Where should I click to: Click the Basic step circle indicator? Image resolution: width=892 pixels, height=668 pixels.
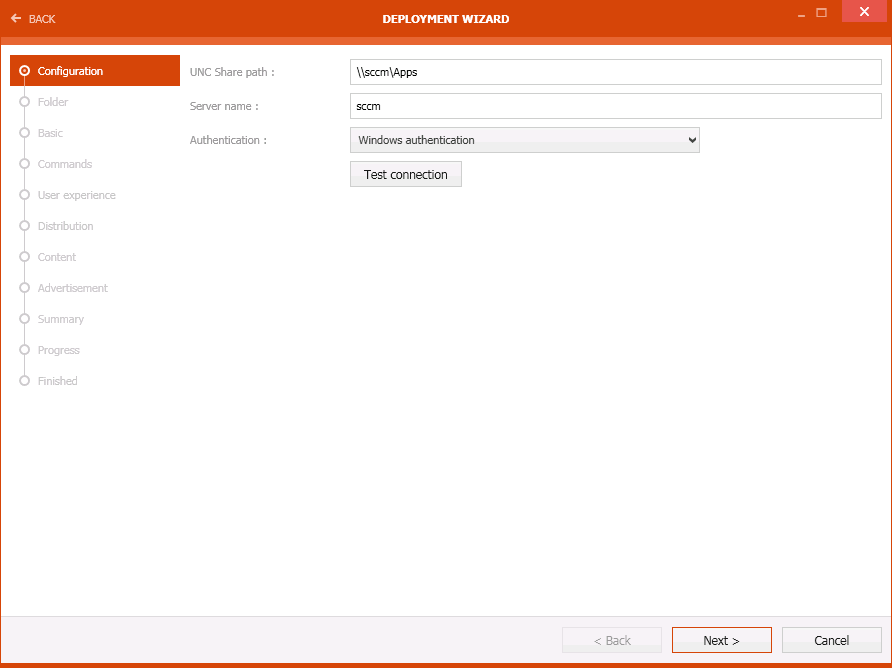23,133
